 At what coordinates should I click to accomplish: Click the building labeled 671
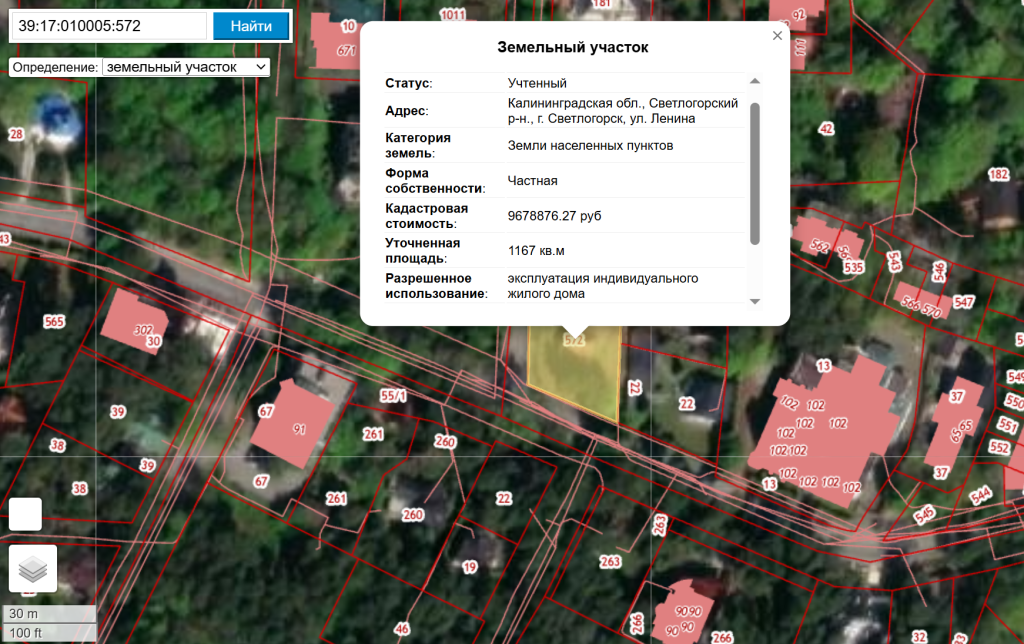tap(345, 50)
